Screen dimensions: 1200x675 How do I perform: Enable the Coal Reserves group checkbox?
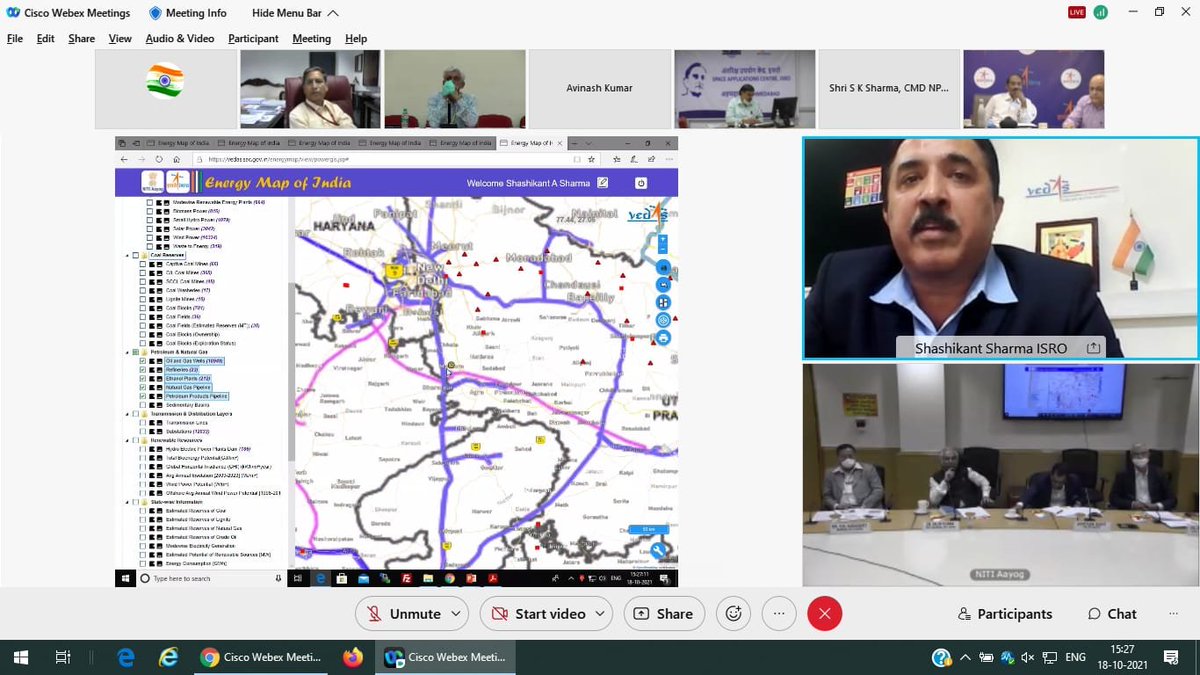135,255
